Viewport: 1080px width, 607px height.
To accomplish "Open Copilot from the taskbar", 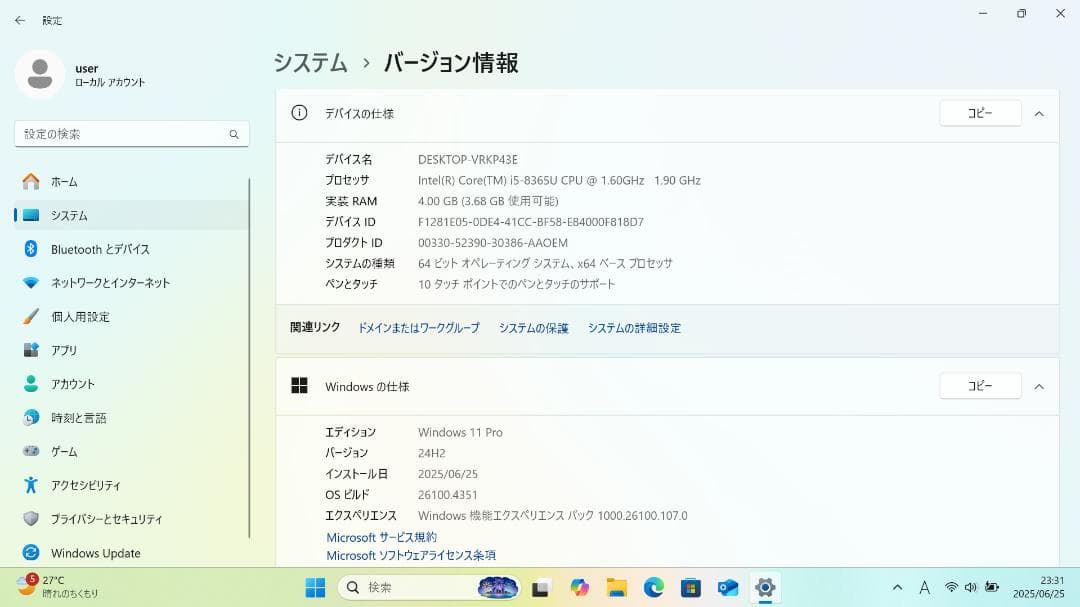I will (578, 587).
